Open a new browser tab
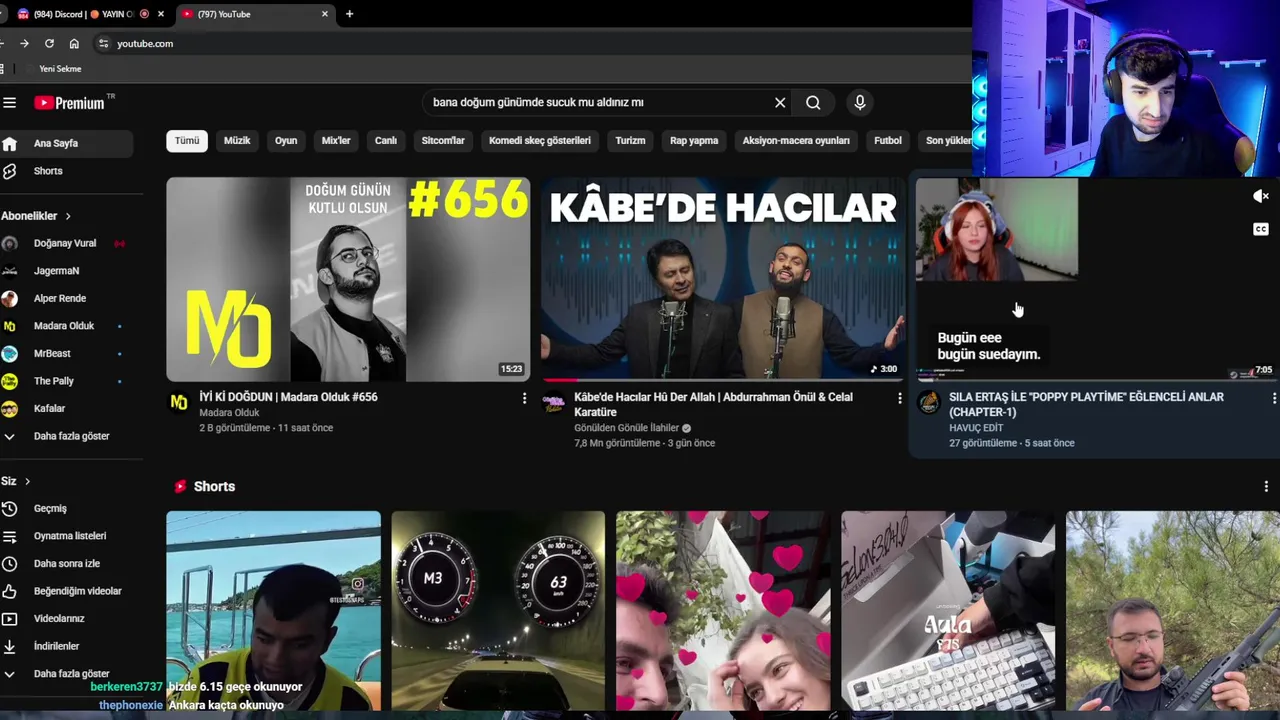This screenshot has height=720, width=1280. 349,14
